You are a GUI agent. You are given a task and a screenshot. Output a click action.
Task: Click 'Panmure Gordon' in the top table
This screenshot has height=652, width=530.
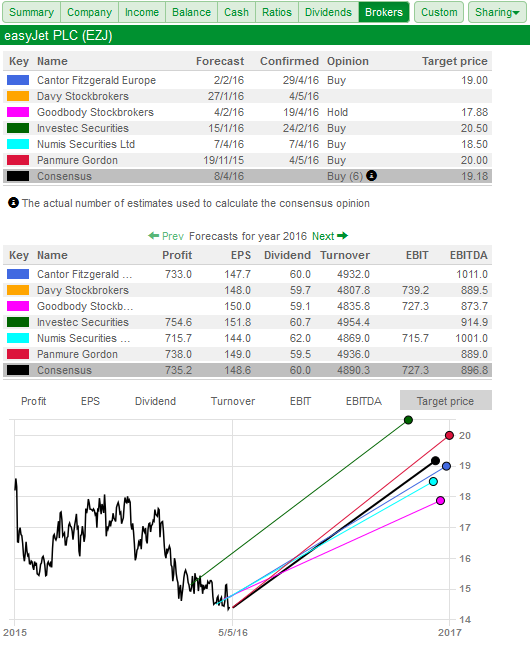(x=77, y=160)
